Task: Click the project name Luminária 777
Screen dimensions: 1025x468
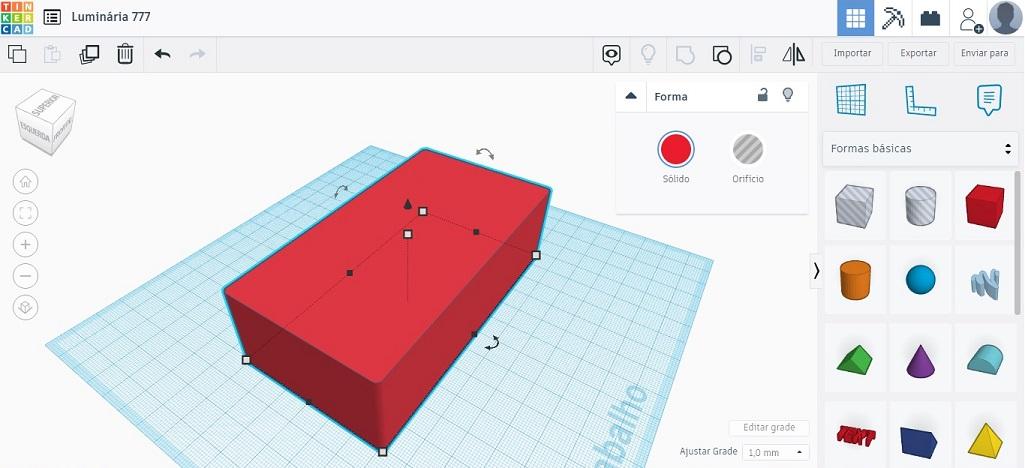Action: (111, 17)
